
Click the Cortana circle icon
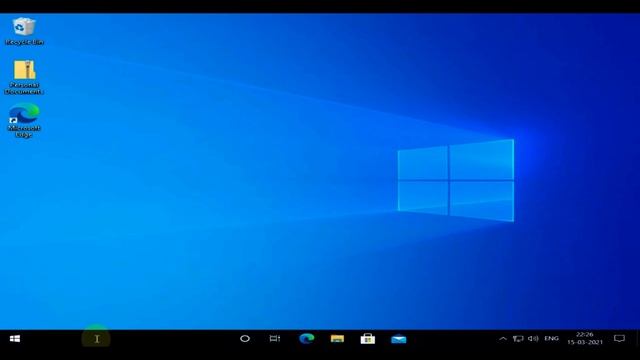pyautogui.click(x=245, y=339)
